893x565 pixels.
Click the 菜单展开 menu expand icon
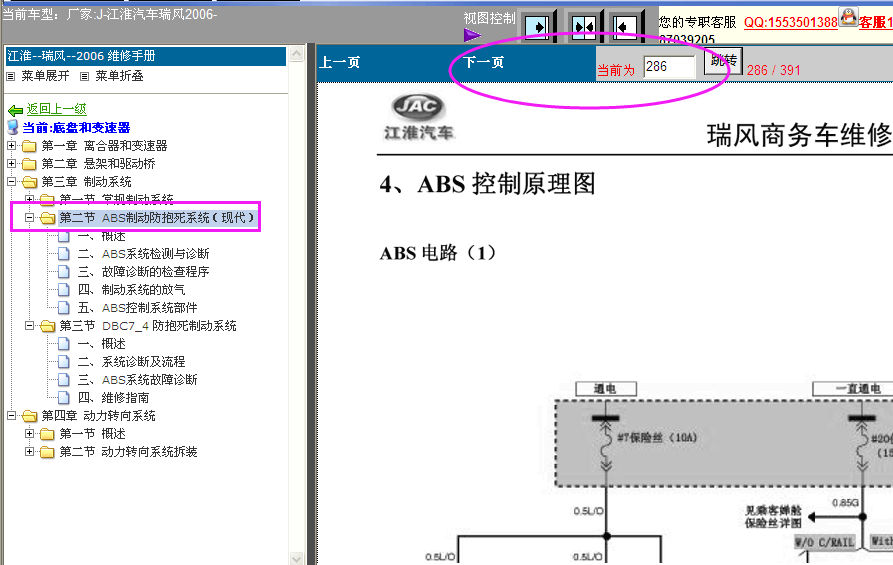(x=10, y=76)
